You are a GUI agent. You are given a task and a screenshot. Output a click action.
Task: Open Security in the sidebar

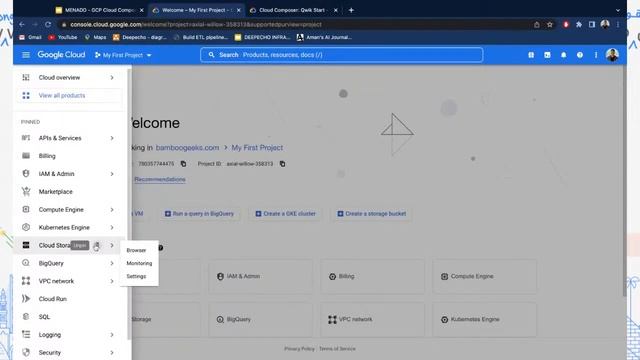click(x=49, y=353)
